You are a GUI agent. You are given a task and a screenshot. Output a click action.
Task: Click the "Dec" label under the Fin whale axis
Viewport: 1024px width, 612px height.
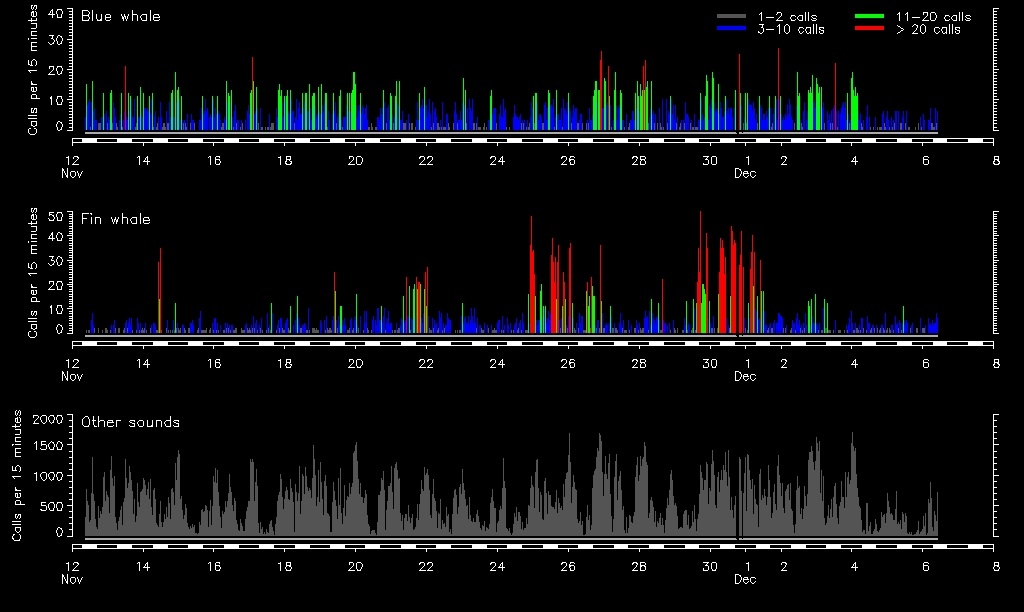tap(745, 376)
